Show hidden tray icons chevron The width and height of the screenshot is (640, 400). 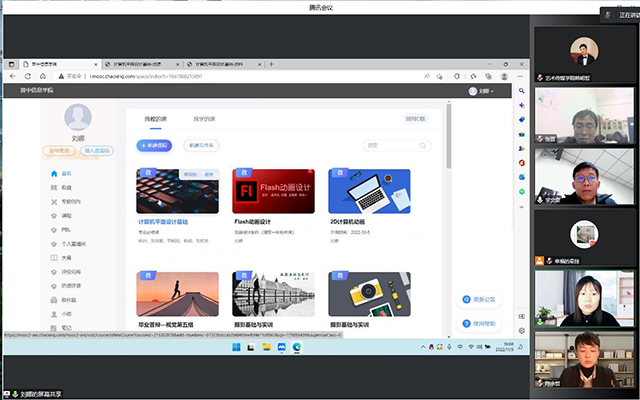click(423, 347)
